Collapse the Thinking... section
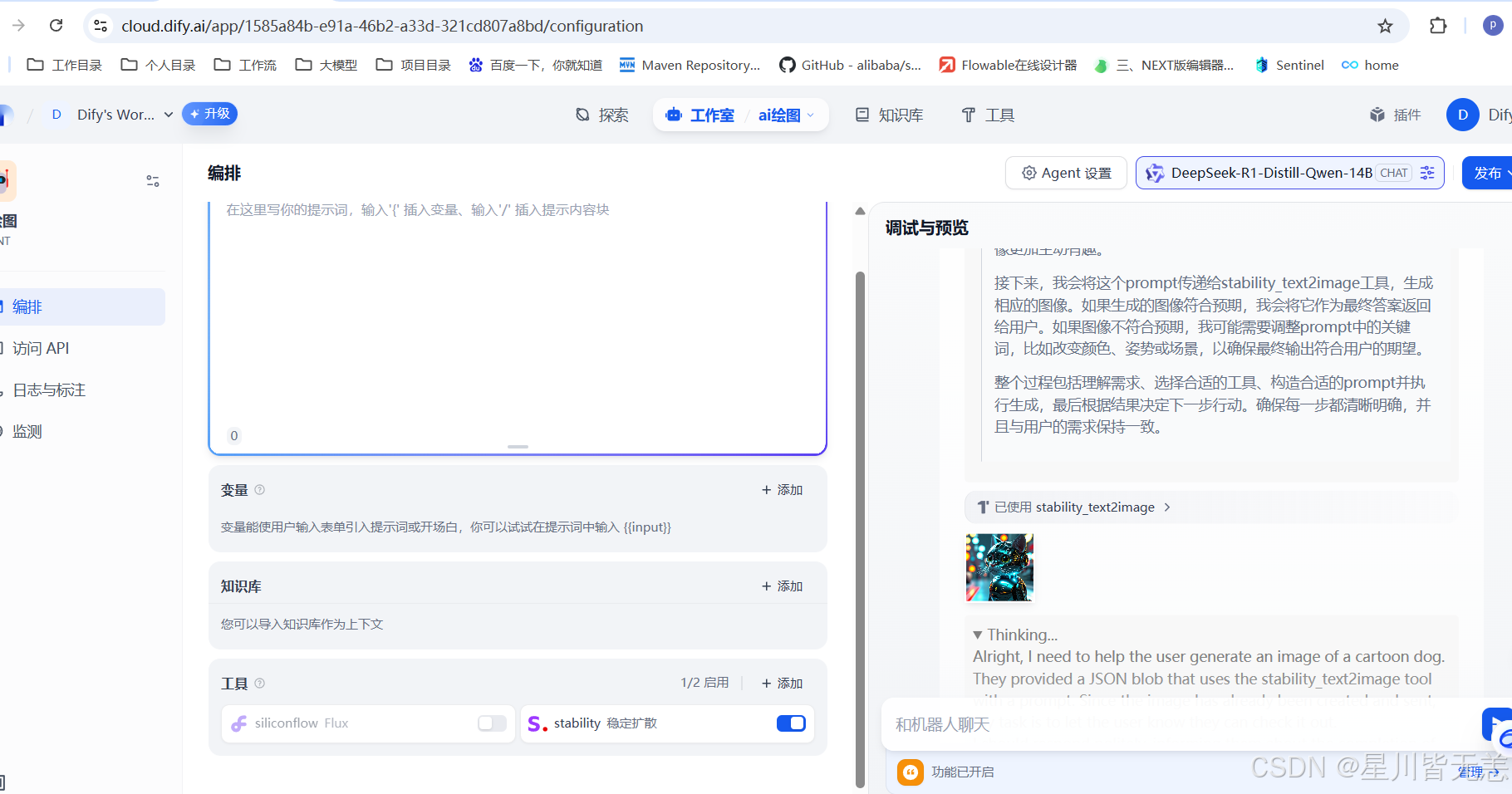The height and width of the screenshot is (794, 1512). 1015,635
